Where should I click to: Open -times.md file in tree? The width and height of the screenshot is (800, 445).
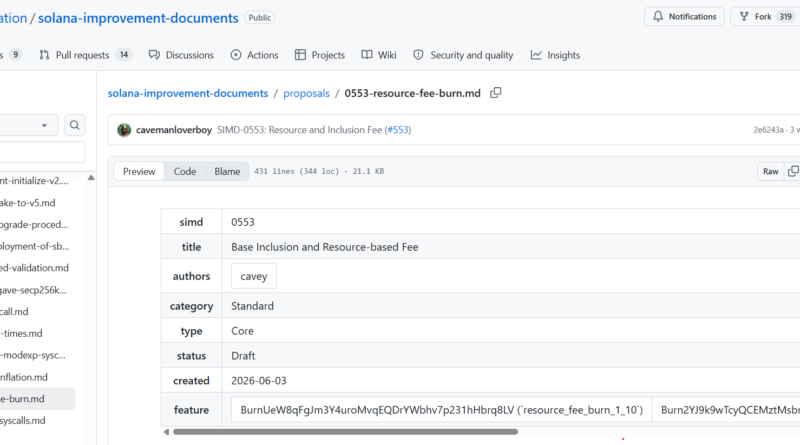[x=21, y=333]
